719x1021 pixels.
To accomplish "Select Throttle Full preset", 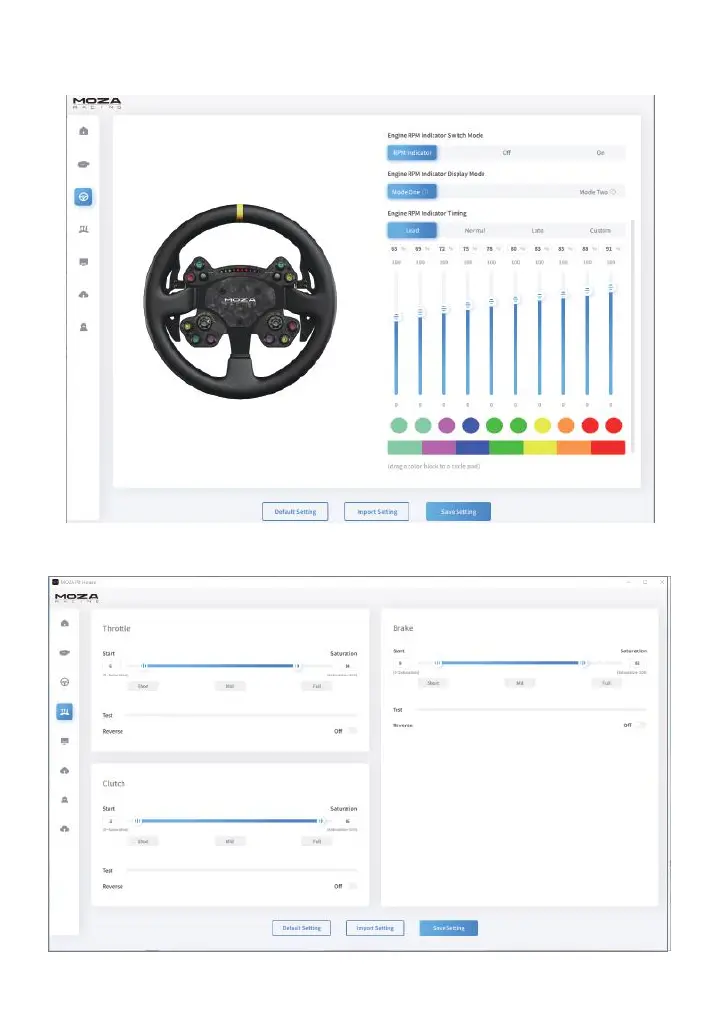I will tap(317, 686).
